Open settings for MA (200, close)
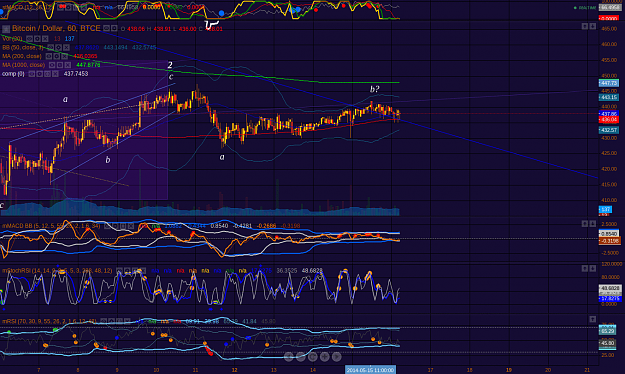 [x=57, y=56]
